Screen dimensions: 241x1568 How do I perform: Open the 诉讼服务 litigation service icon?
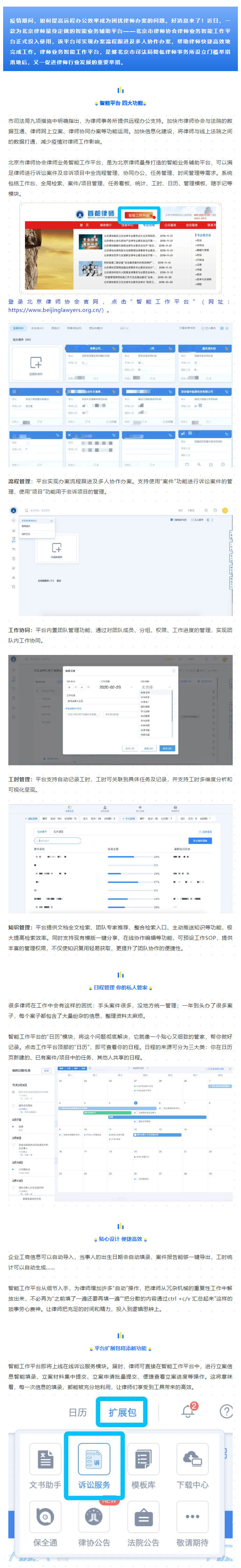[94, 1458]
